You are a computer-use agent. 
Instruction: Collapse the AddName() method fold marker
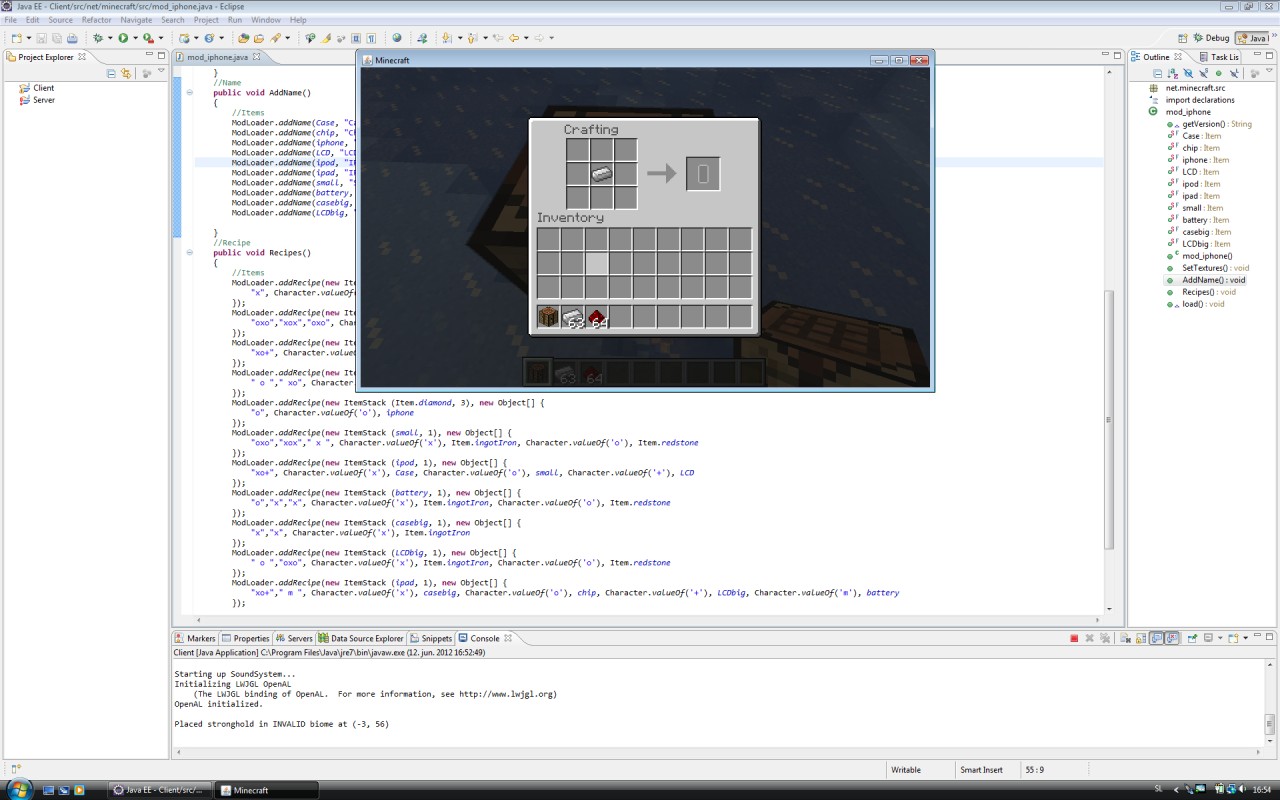tap(189, 93)
